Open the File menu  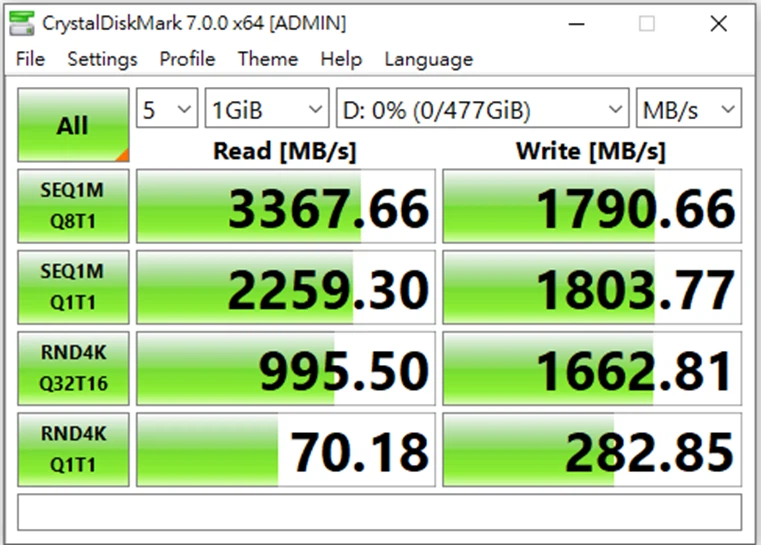(x=30, y=59)
